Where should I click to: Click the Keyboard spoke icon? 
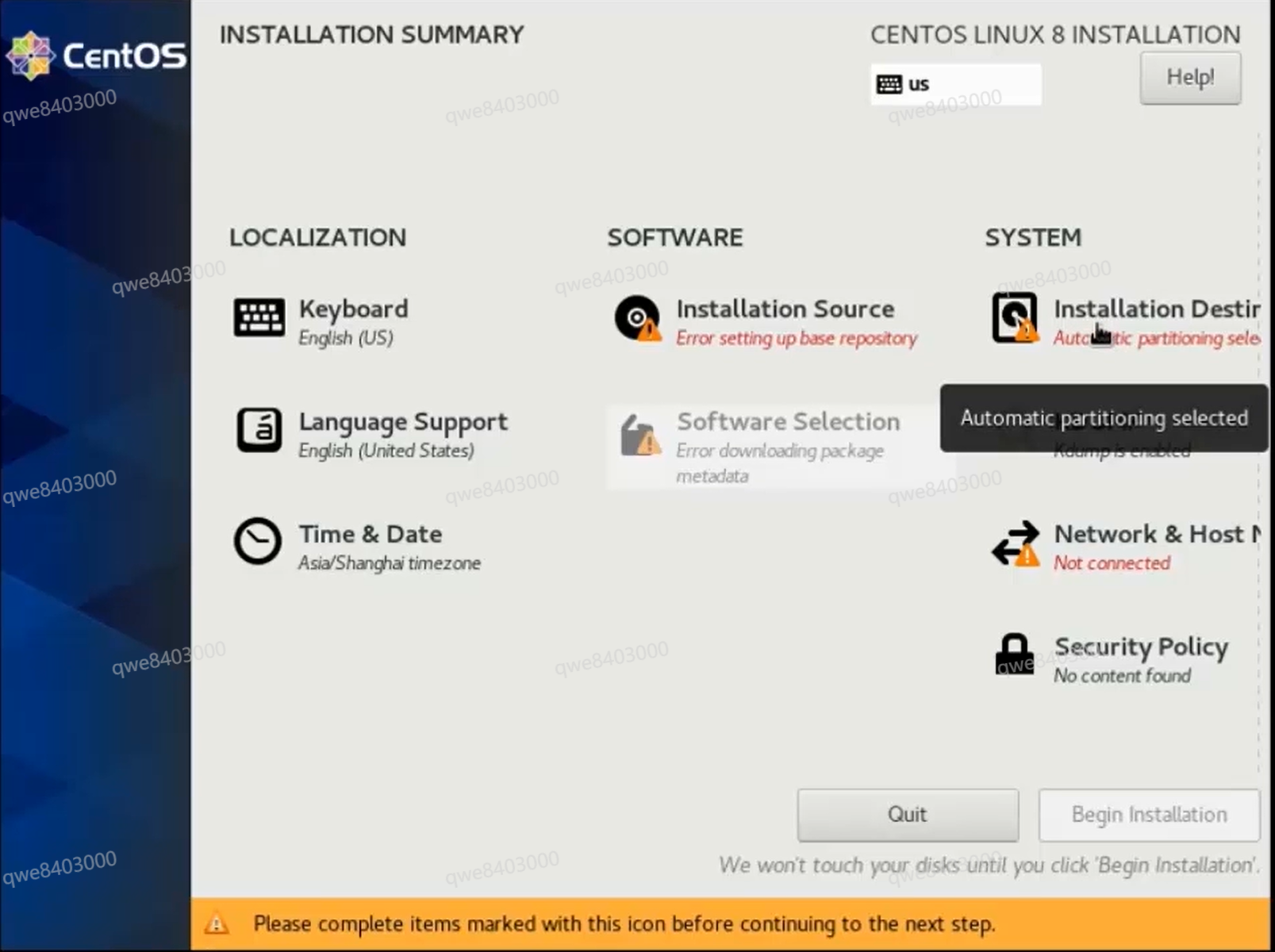(259, 318)
